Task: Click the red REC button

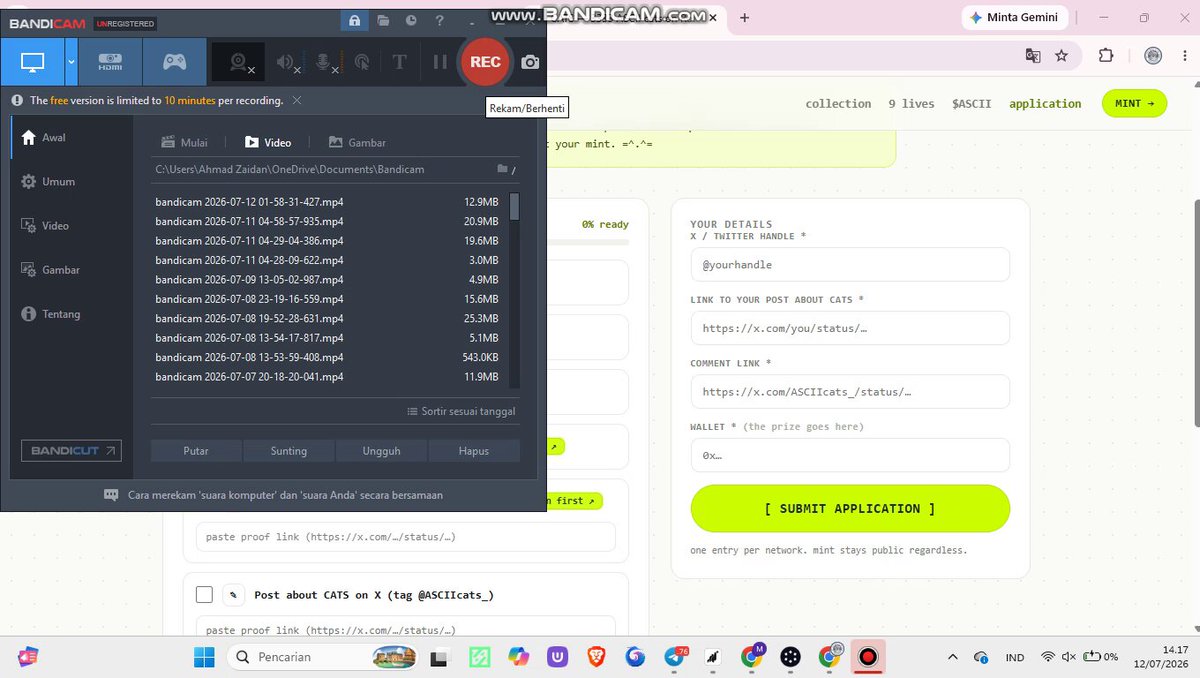Action: tap(485, 62)
